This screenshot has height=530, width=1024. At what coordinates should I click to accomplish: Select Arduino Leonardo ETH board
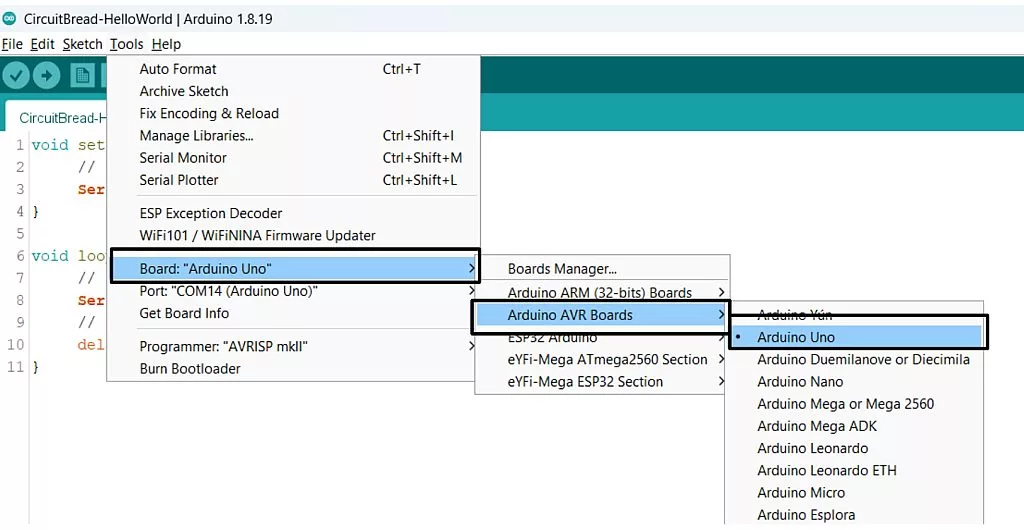855,471
